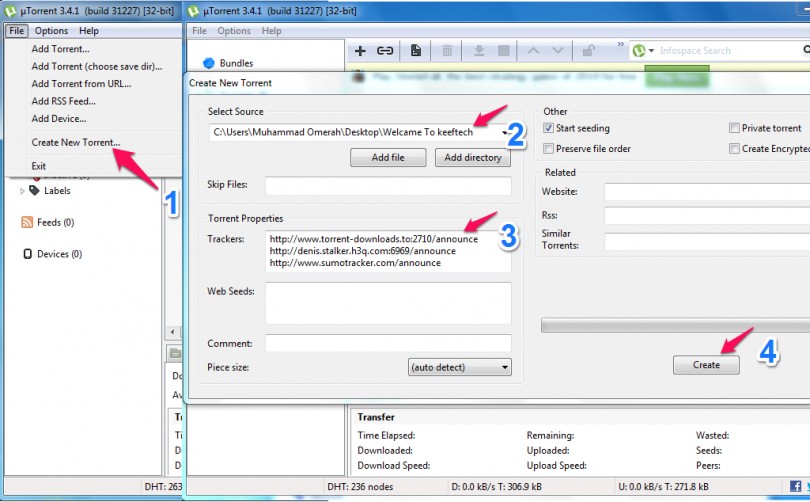
Task: Click the uTorrent logo in right window title
Action: (193, 11)
